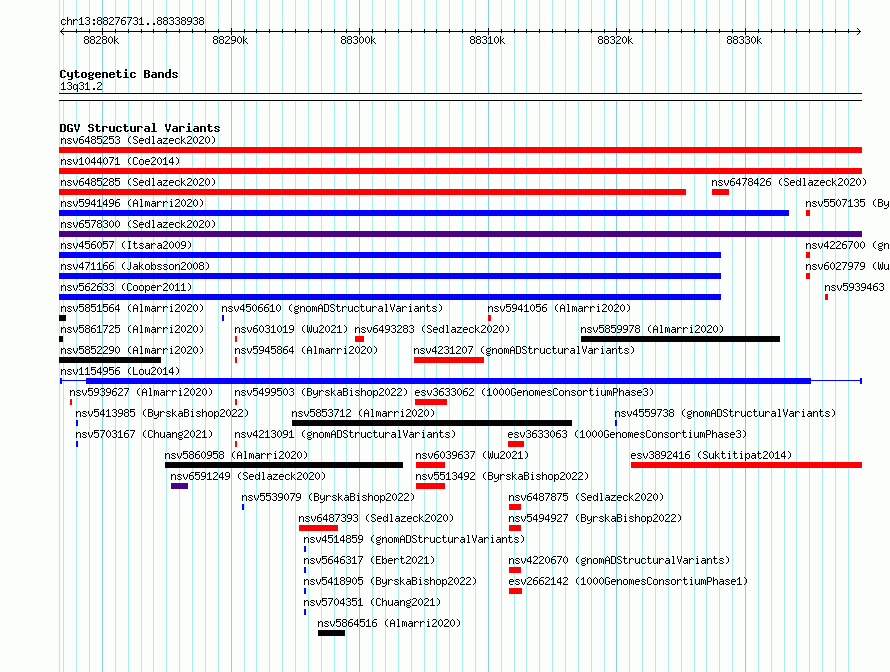The width and height of the screenshot is (890, 672).
Task: Open nsv5418905 (ByrskaBishop2022) label
Action: click(390, 581)
